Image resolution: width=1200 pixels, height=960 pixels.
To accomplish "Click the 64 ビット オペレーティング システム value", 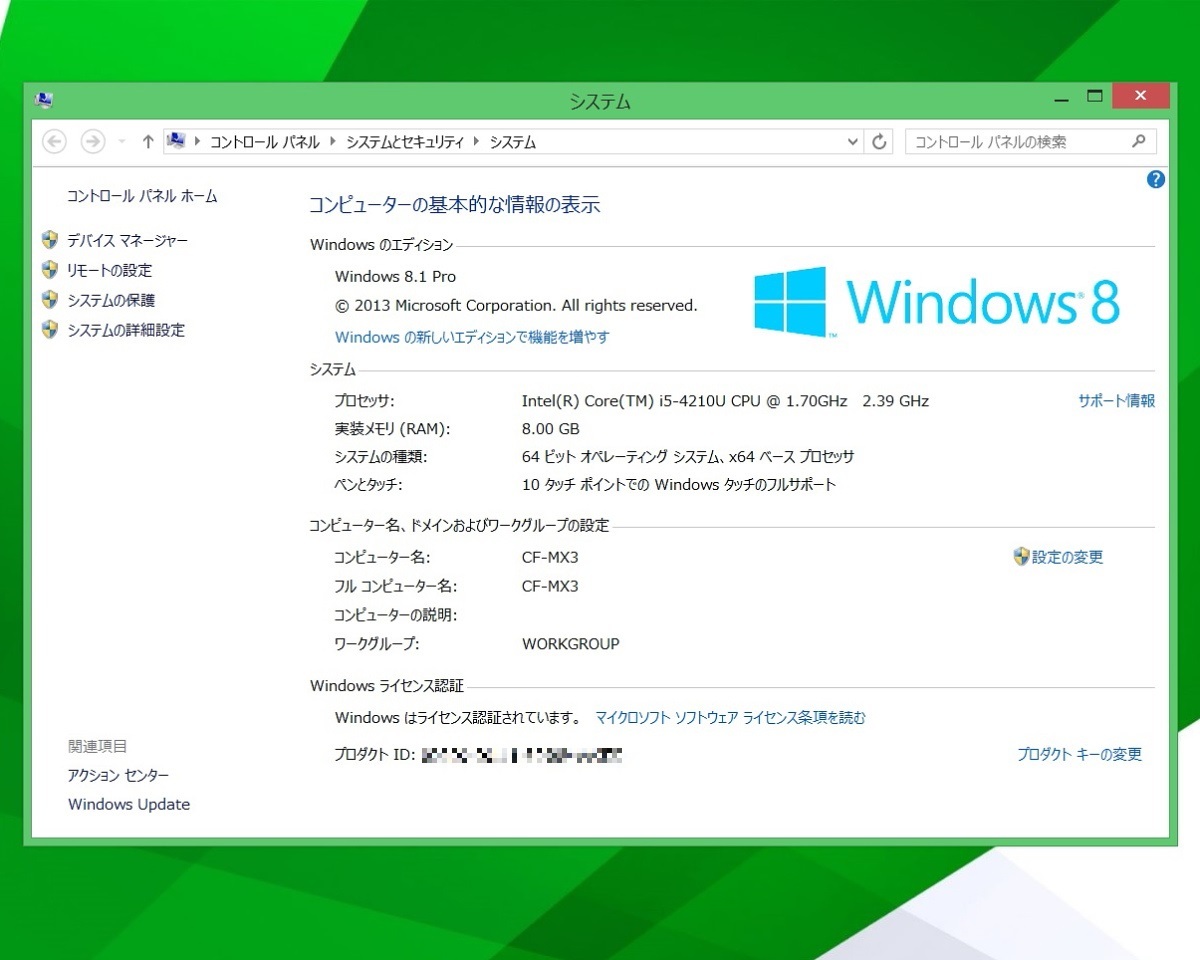I will coord(688,457).
